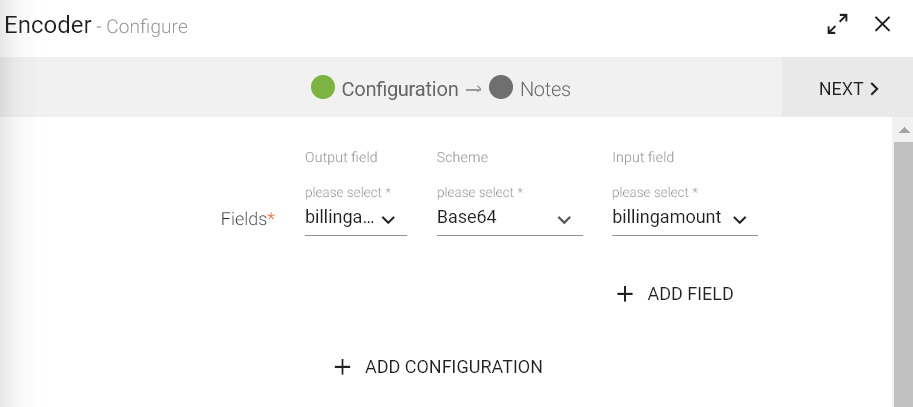Click the ADD CONFIGURATION text
This screenshot has height=407, width=913.
tap(454, 367)
